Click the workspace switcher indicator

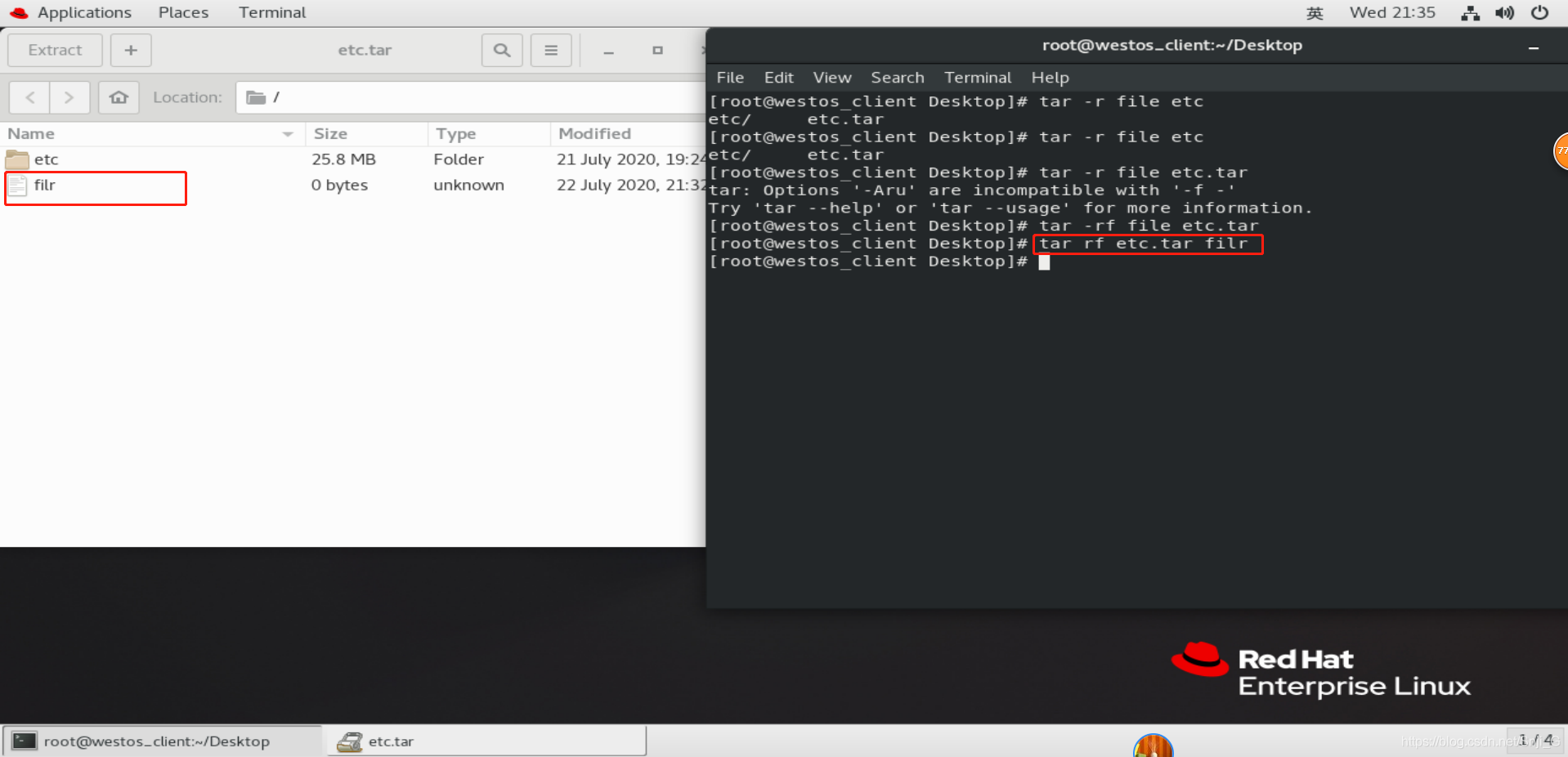1535,740
